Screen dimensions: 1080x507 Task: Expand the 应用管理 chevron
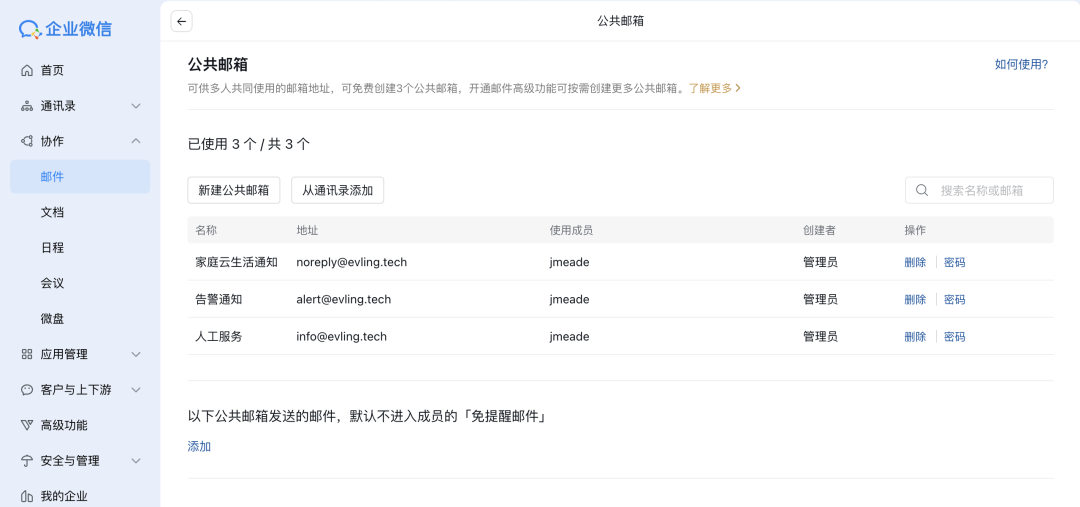136,354
